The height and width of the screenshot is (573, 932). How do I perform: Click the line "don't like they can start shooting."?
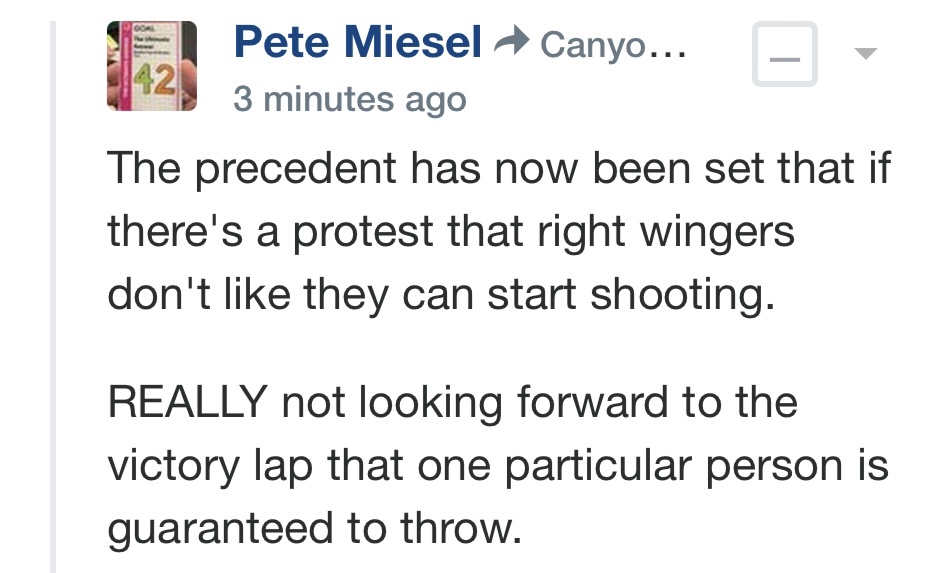pos(440,298)
